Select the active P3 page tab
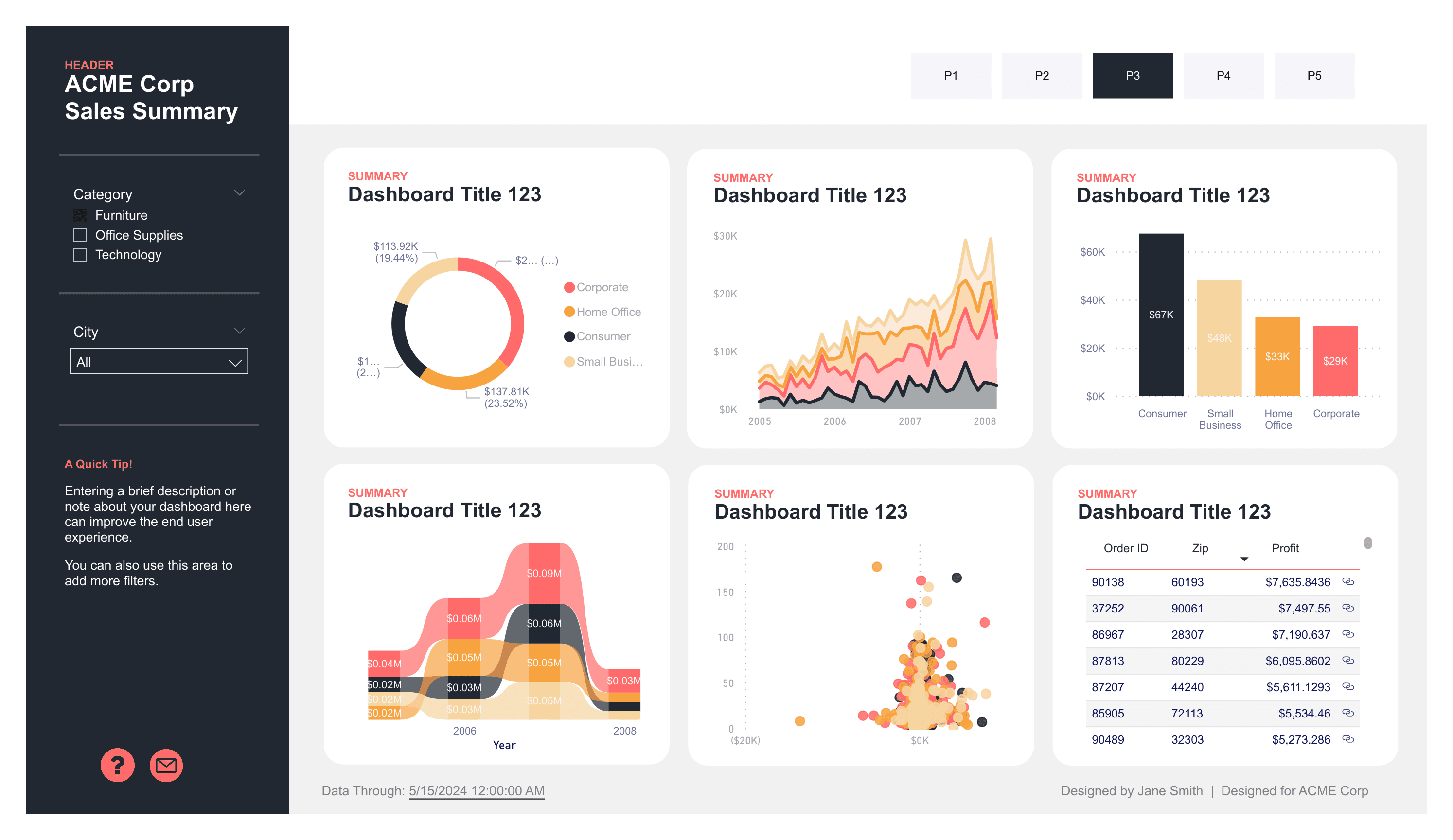Image resolution: width=1453 pixels, height=840 pixels. [1133, 75]
